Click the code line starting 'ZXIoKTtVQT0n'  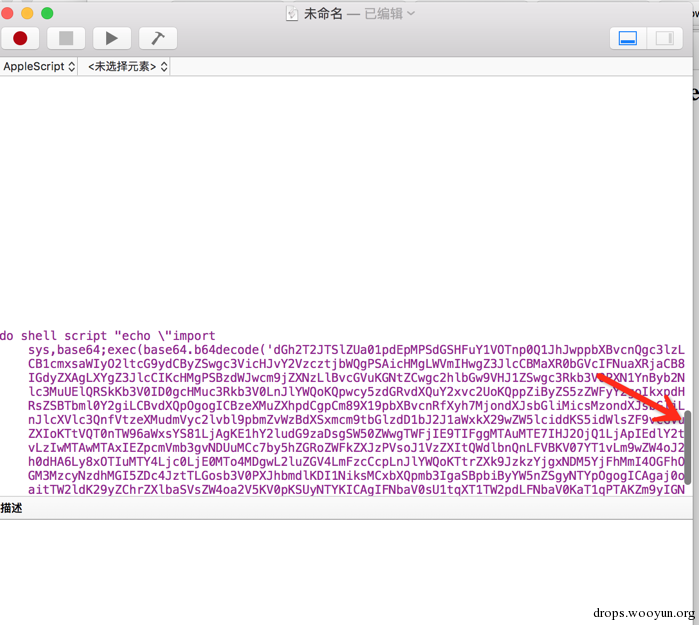coord(356,434)
